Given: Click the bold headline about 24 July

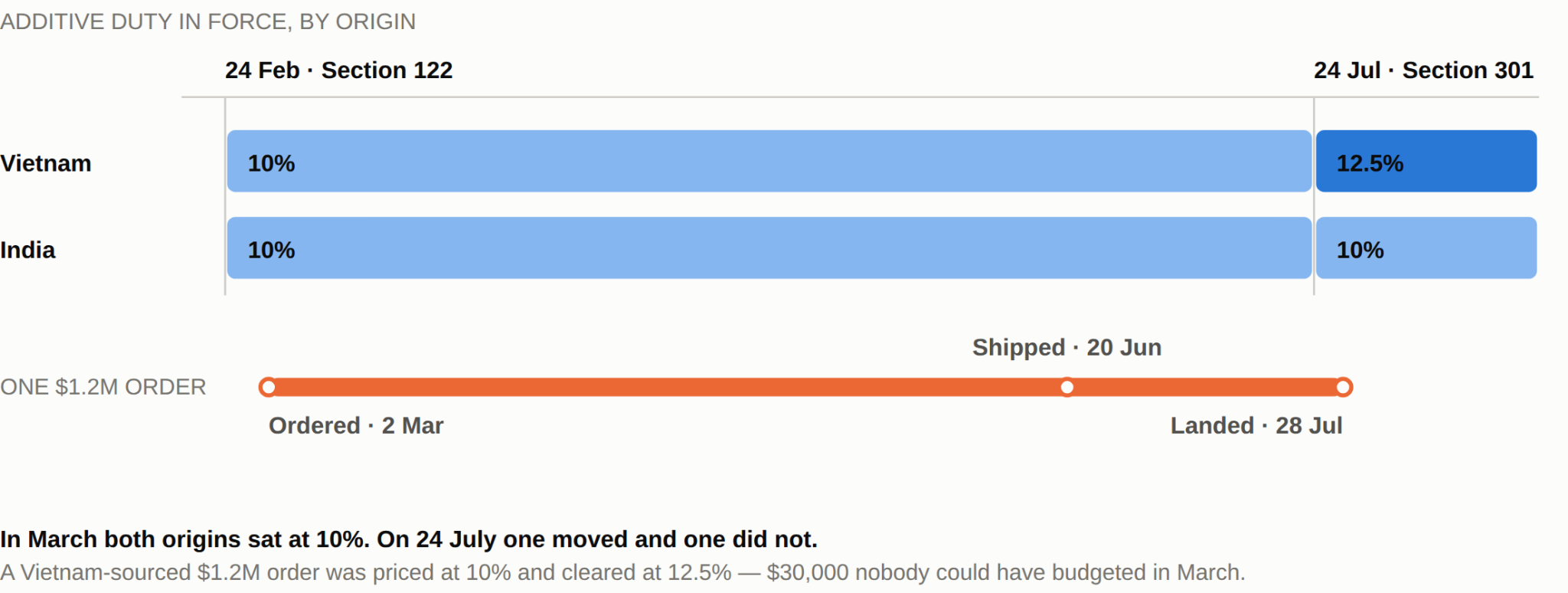Looking at the screenshot, I should tap(409, 539).
